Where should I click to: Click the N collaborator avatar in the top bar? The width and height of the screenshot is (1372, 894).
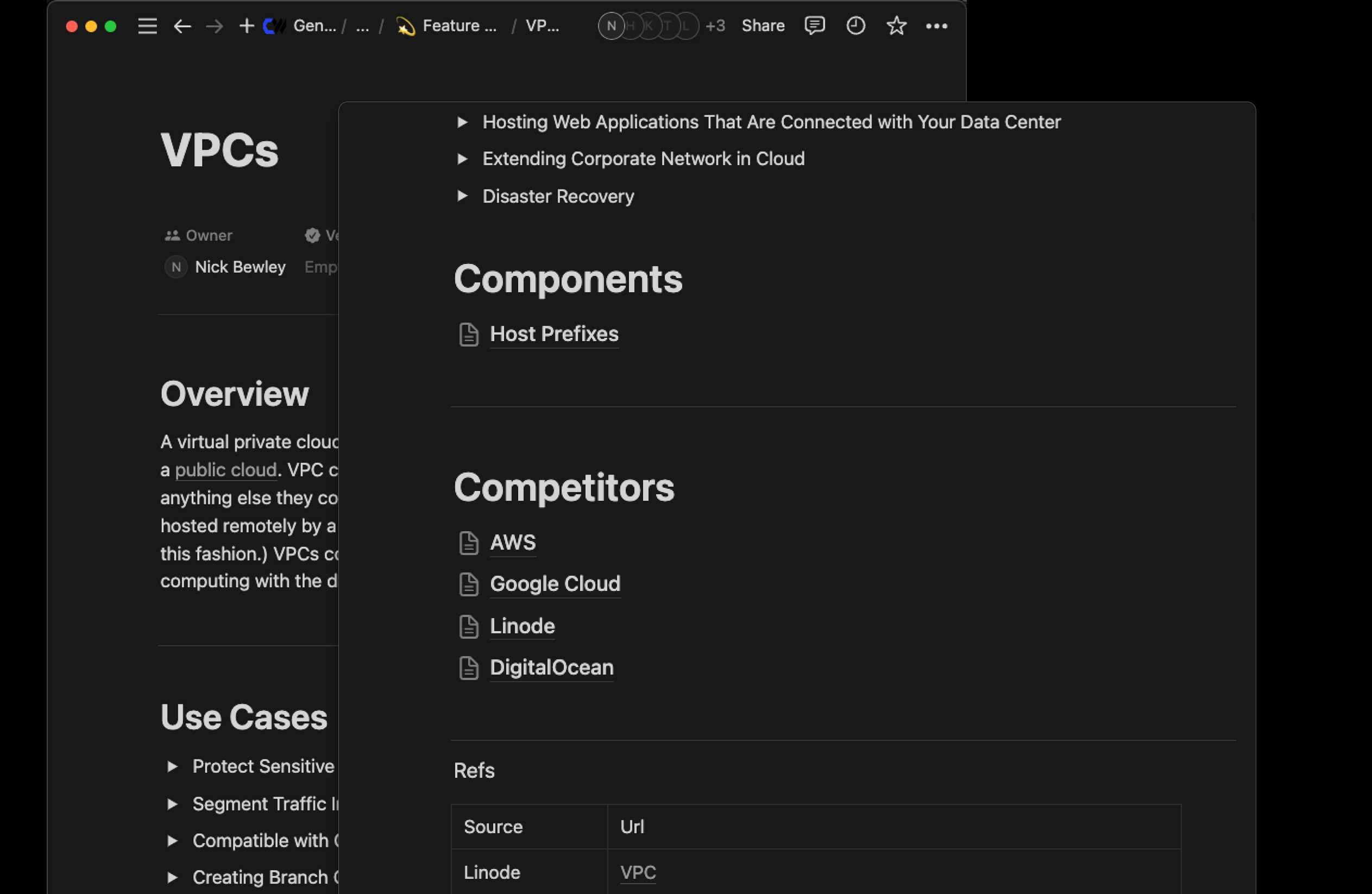612,26
